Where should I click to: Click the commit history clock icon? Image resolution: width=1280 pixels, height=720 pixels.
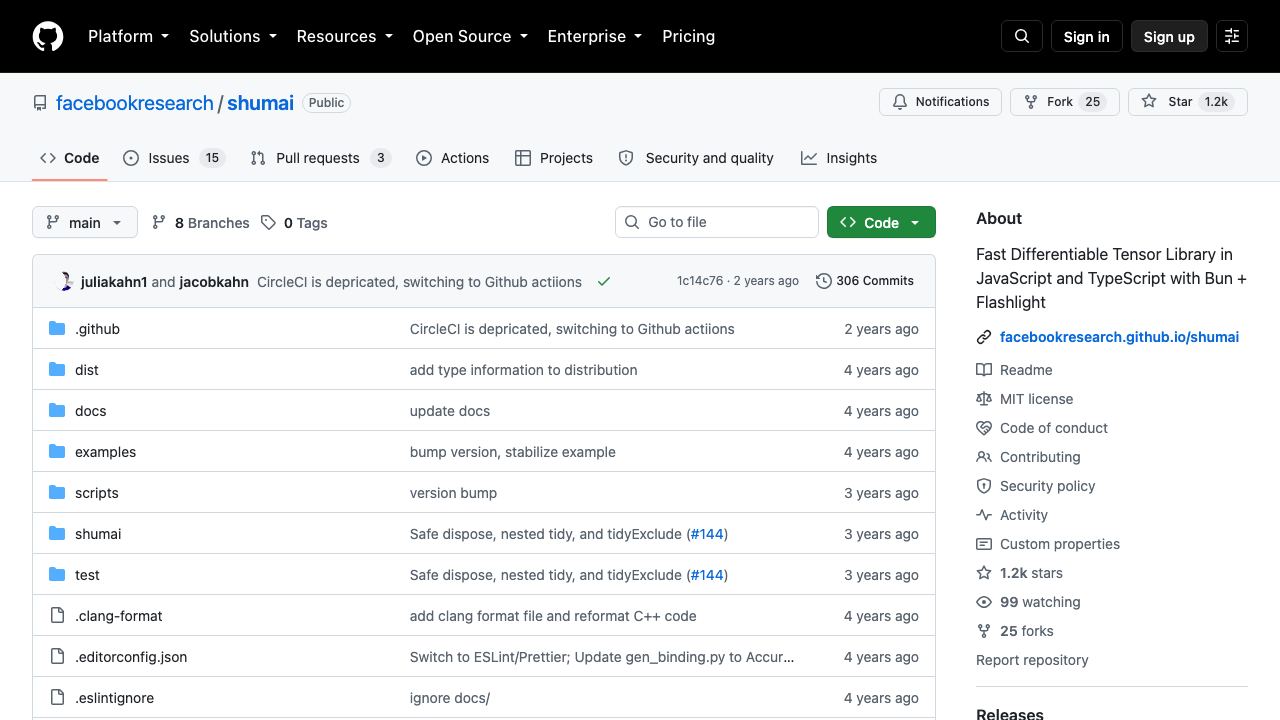coord(823,281)
